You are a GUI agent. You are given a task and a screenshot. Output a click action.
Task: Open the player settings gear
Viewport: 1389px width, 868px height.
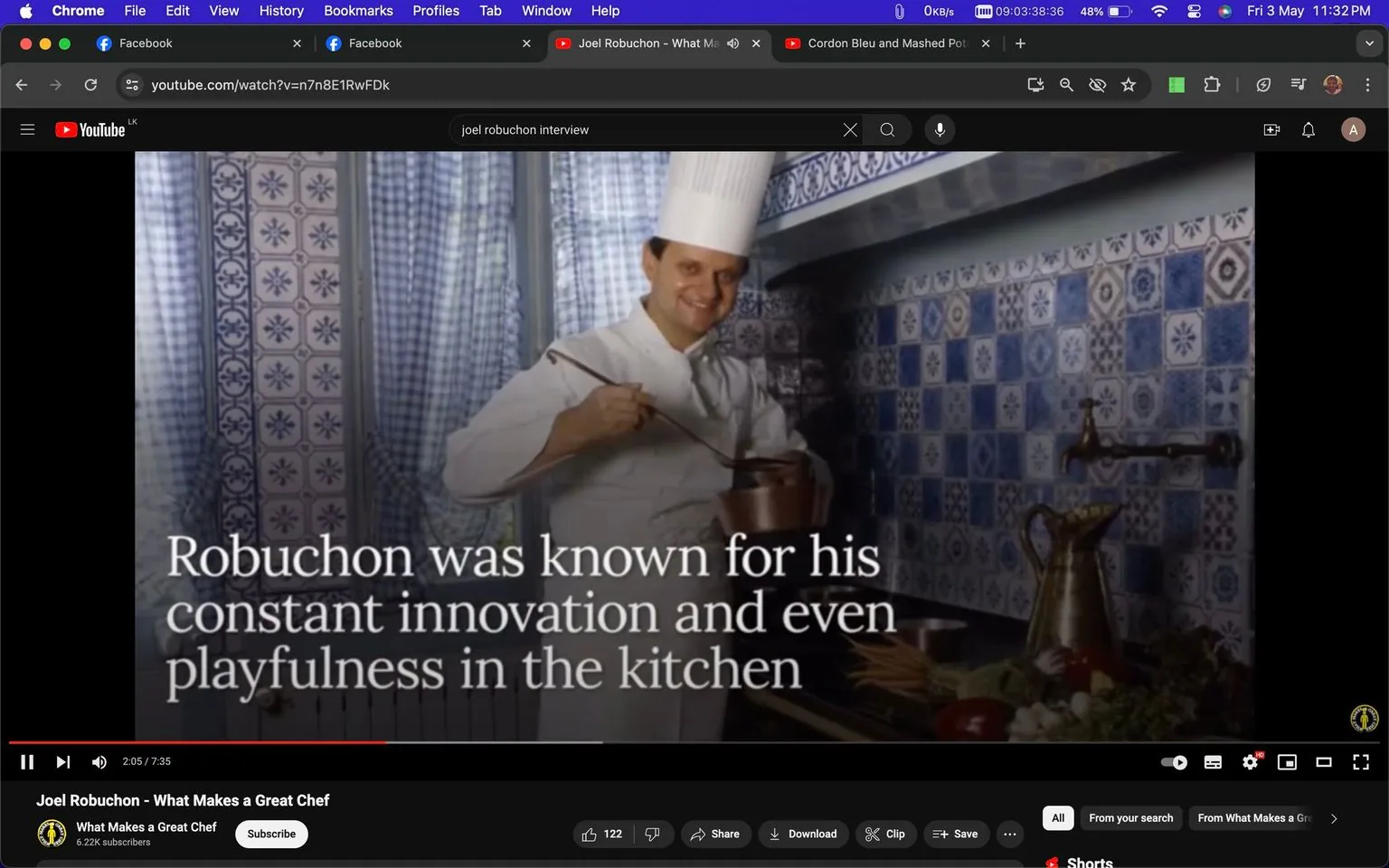pos(1249,761)
